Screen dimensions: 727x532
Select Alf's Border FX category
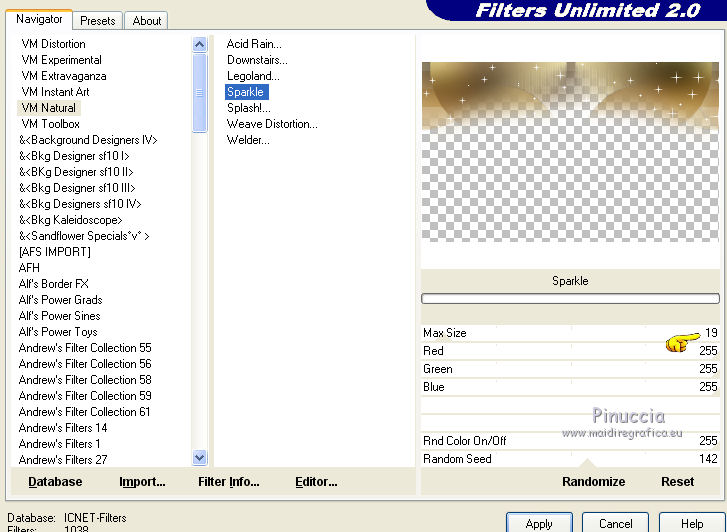pos(53,284)
